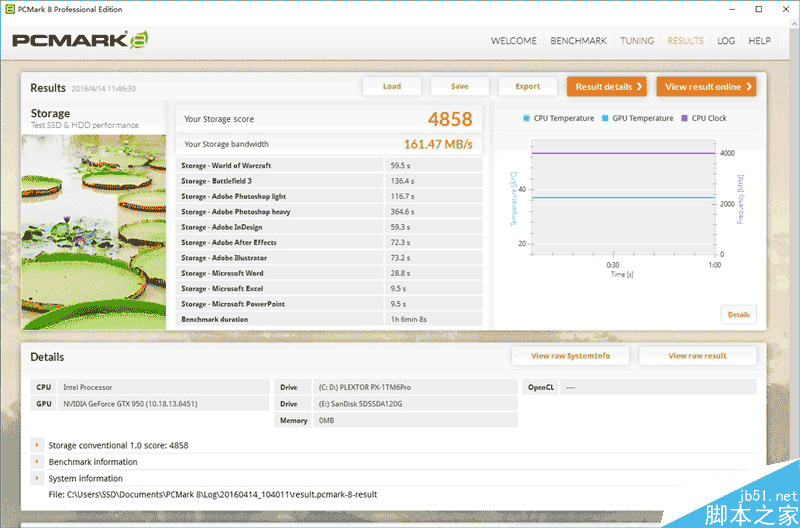This screenshot has height=528, width=800.
Task: Open Result details
Action: [606, 87]
